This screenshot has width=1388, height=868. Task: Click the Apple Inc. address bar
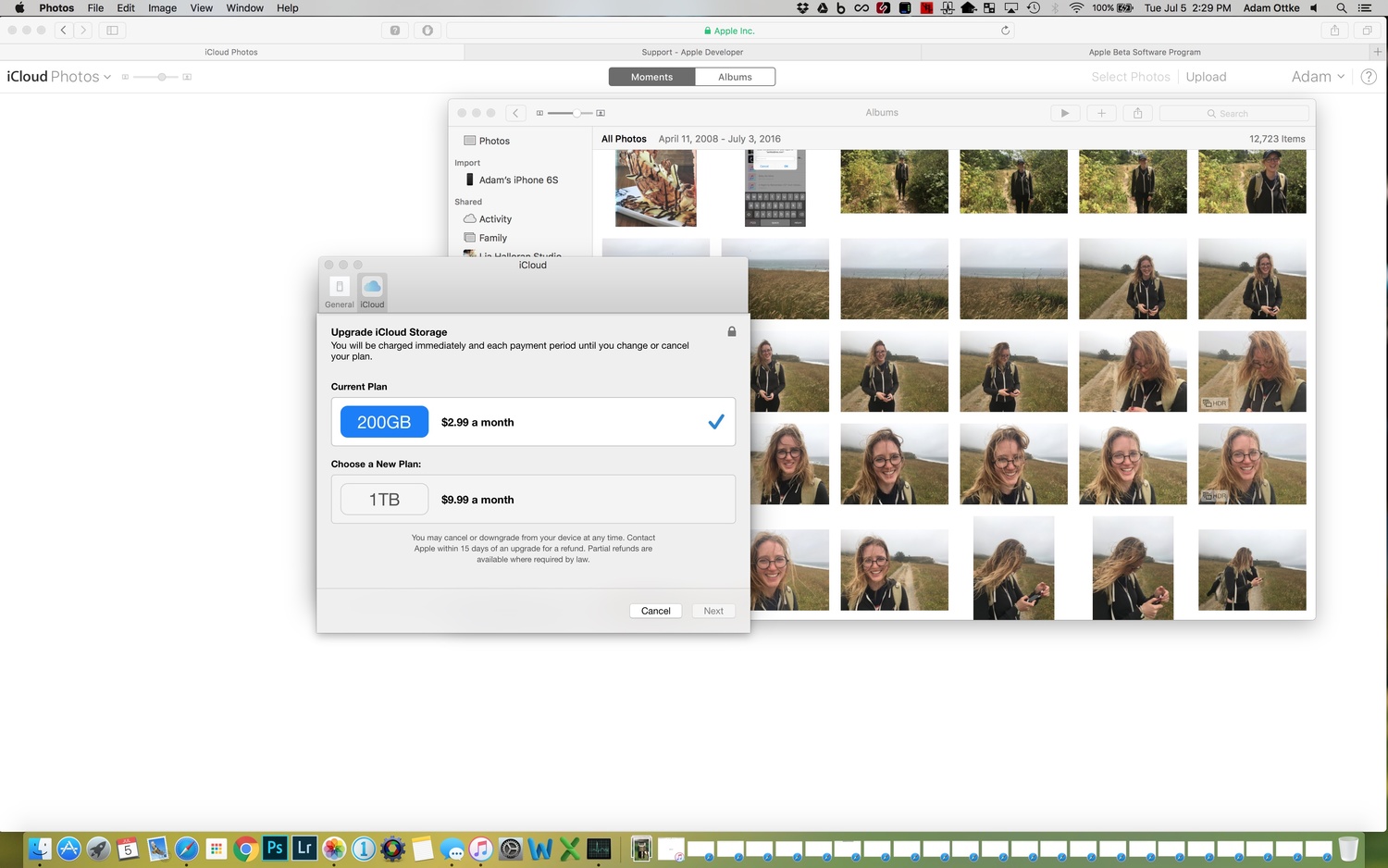point(730,31)
